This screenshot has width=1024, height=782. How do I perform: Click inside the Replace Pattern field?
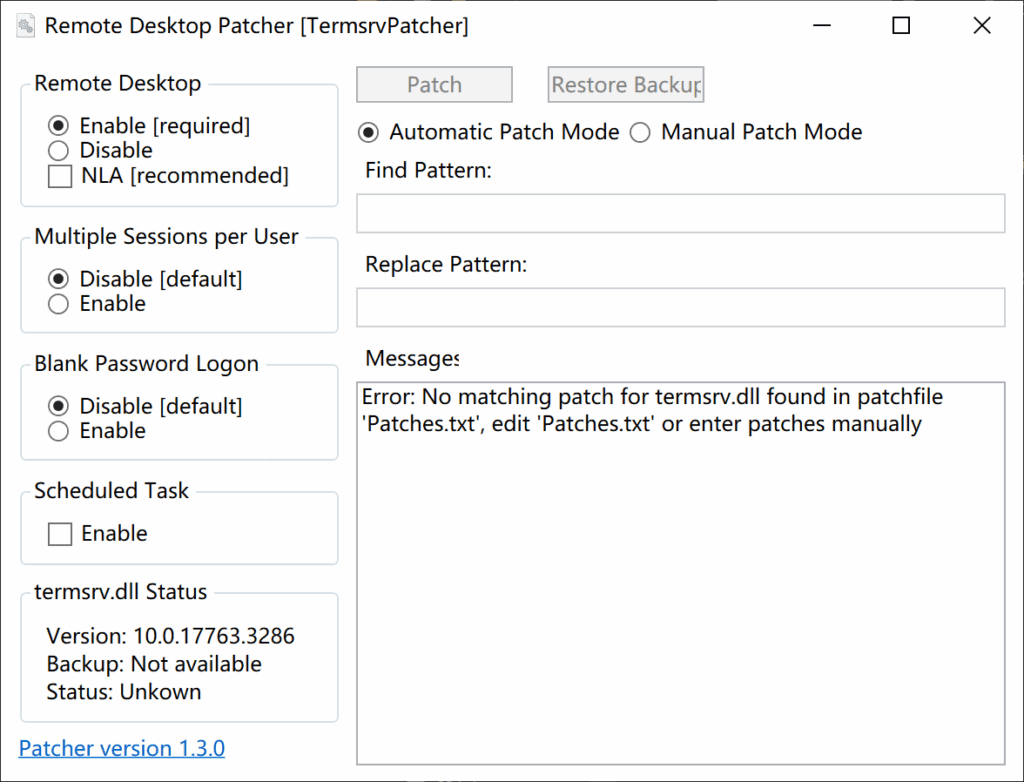coord(680,307)
